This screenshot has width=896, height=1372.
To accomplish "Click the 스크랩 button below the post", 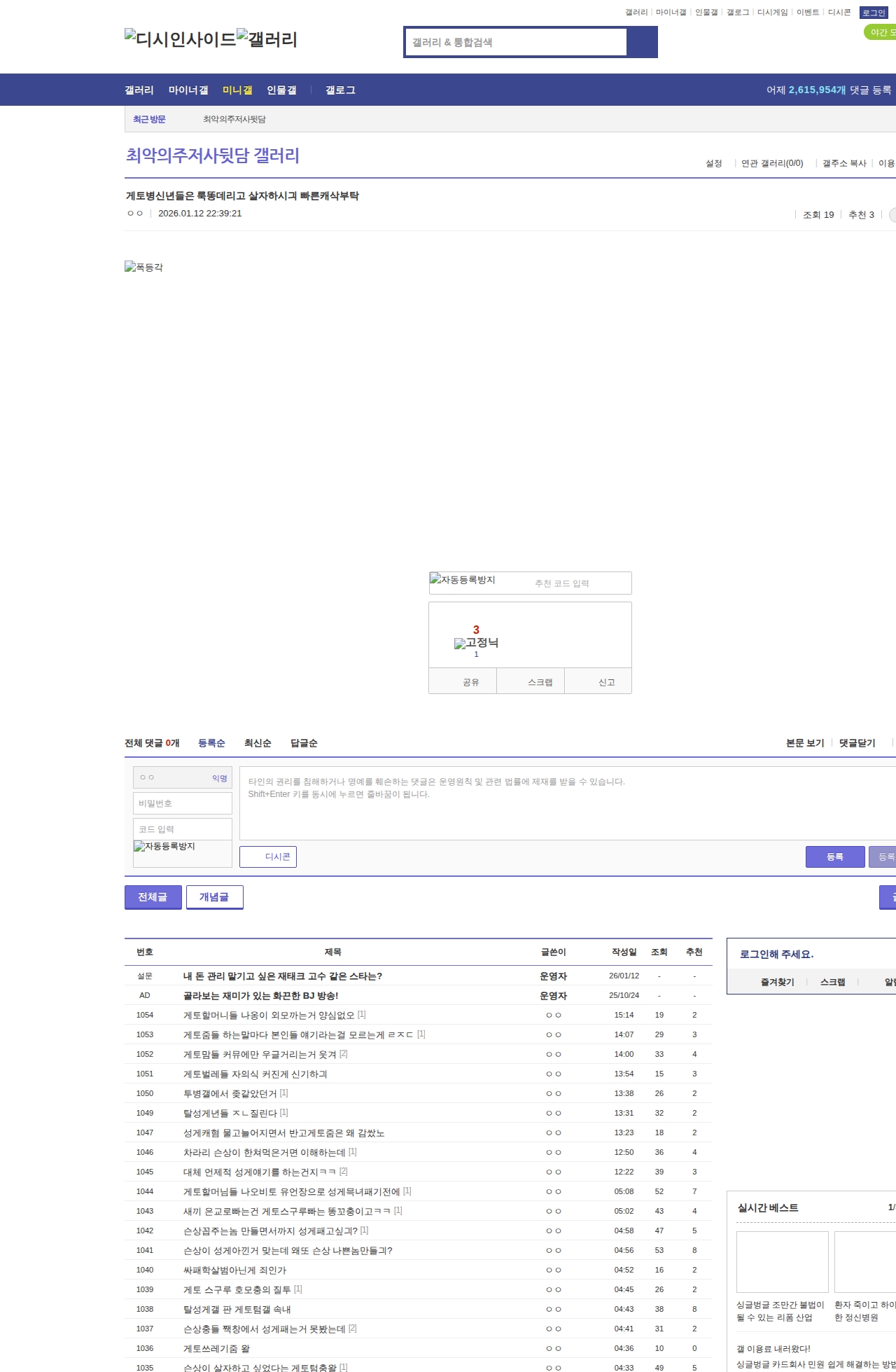I will [540, 682].
